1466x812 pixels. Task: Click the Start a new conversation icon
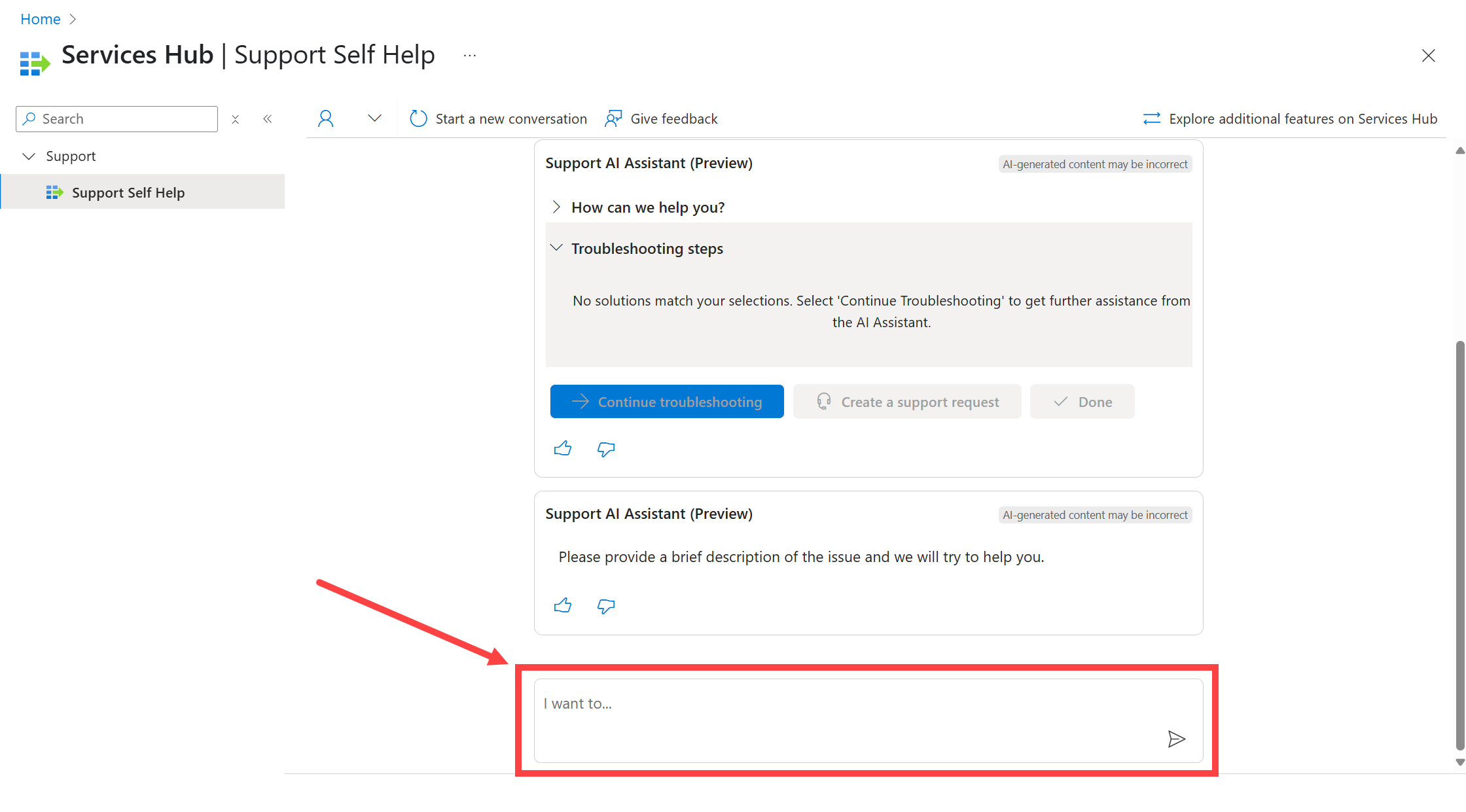tap(417, 118)
